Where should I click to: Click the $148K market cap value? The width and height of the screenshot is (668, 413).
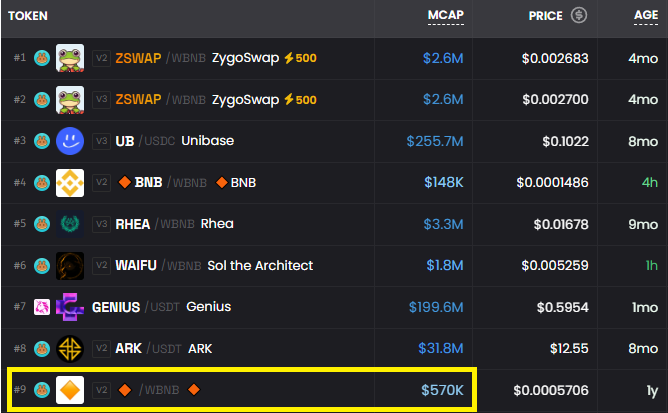coord(443,182)
